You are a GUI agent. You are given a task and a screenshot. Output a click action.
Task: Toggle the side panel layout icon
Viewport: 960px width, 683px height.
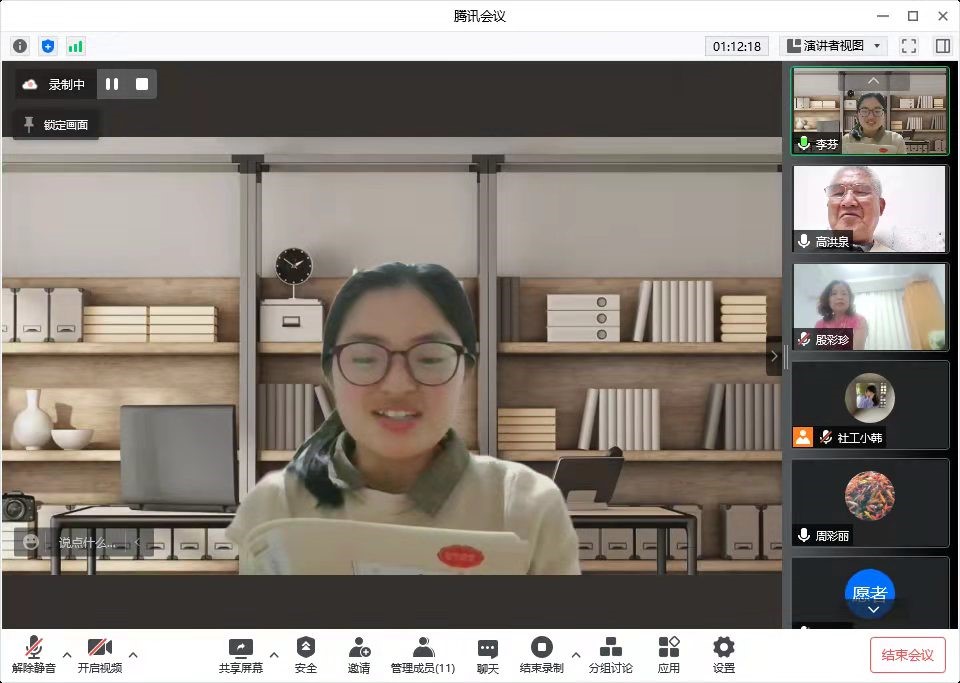pos(943,46)
